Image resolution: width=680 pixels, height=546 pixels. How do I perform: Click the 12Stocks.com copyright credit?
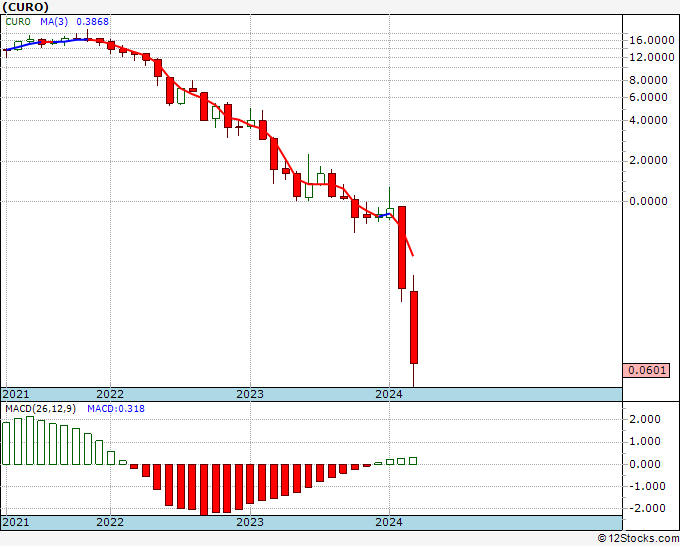638,539
